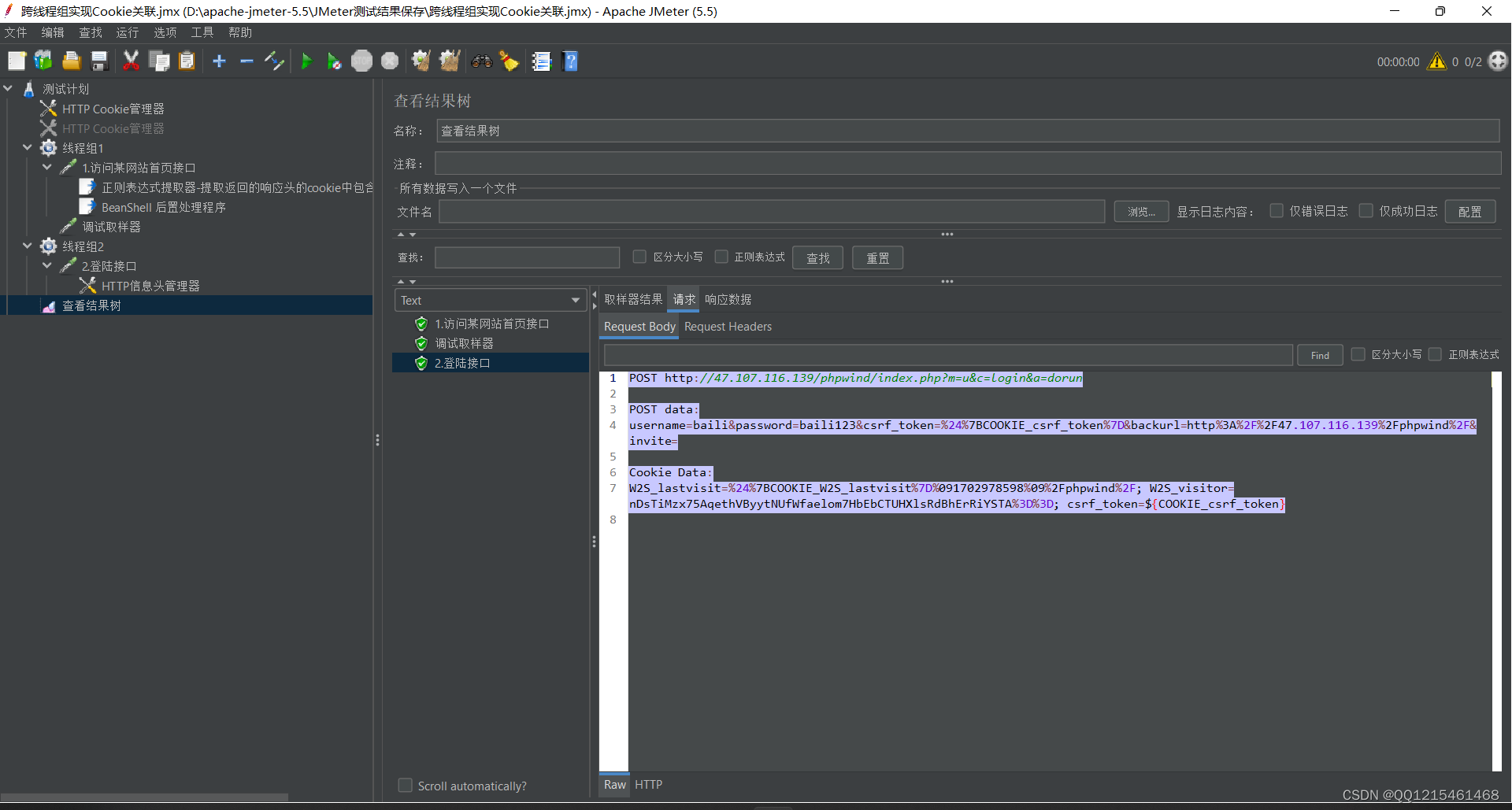Open the 运行 menu
The height and width of the screenshot is (810, 1512).
point(128,32)
